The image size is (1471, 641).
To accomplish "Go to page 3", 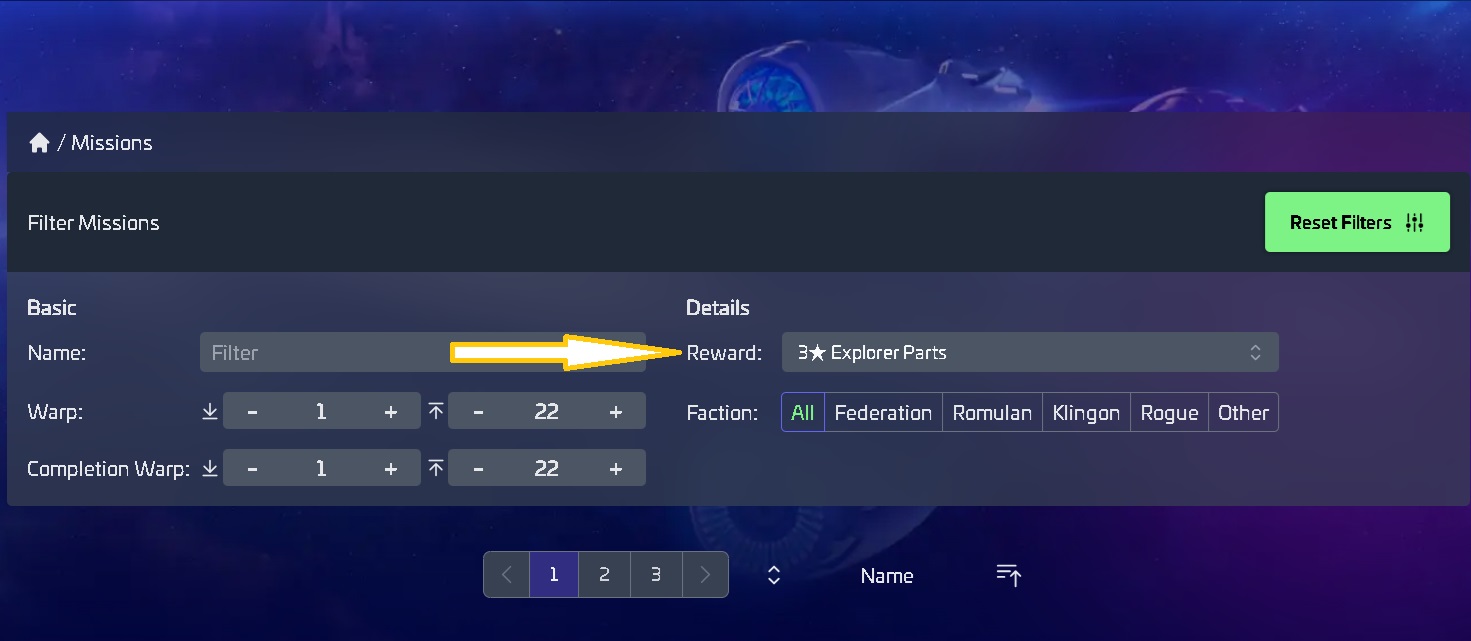I will pos(656,575).
